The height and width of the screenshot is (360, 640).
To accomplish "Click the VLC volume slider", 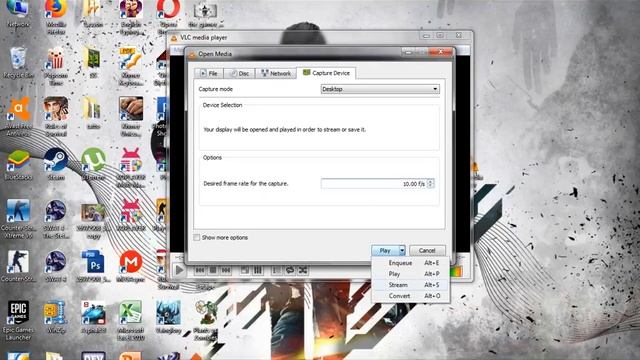I will (456, 271).
